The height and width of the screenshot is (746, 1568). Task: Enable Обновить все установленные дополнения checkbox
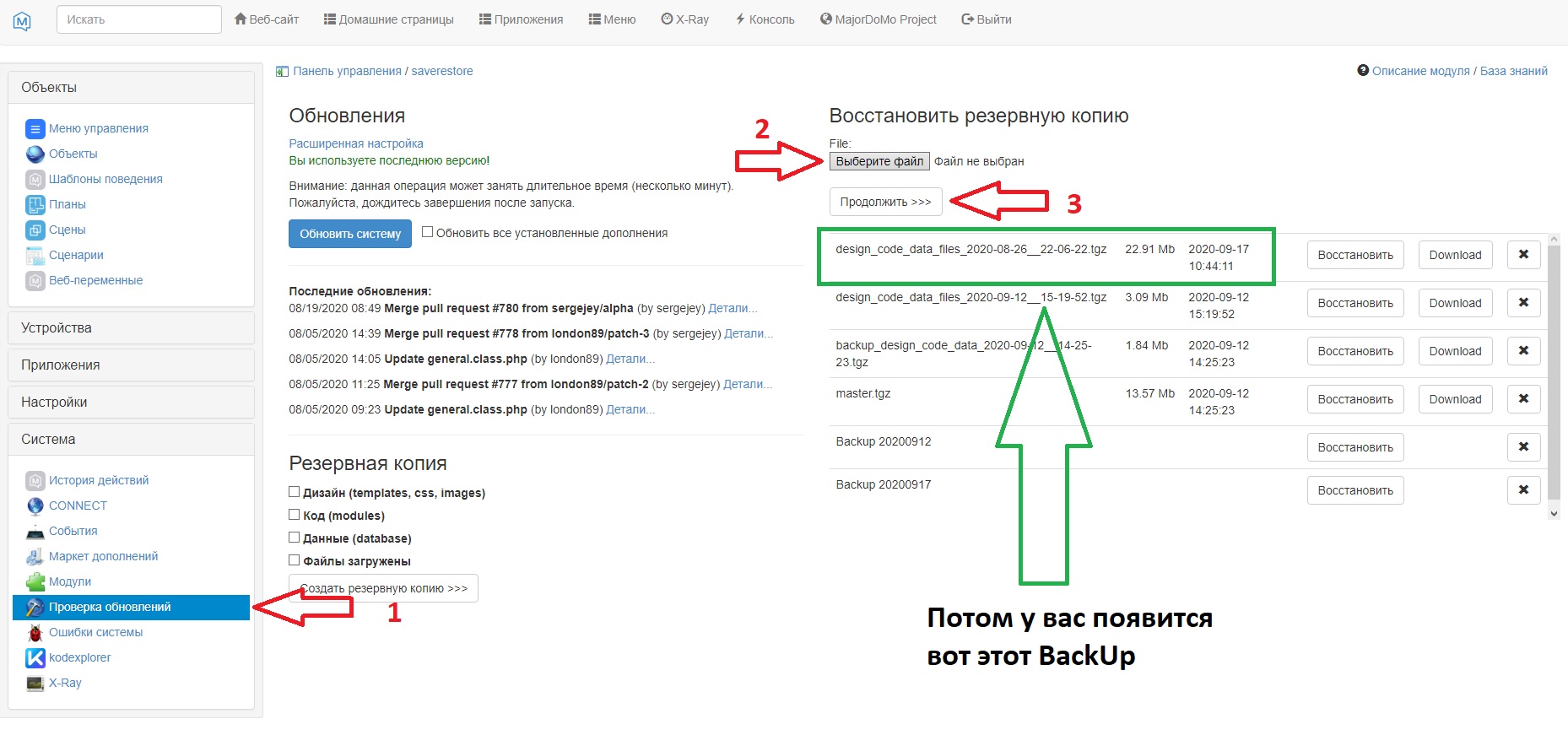click(x=428, y=232)
